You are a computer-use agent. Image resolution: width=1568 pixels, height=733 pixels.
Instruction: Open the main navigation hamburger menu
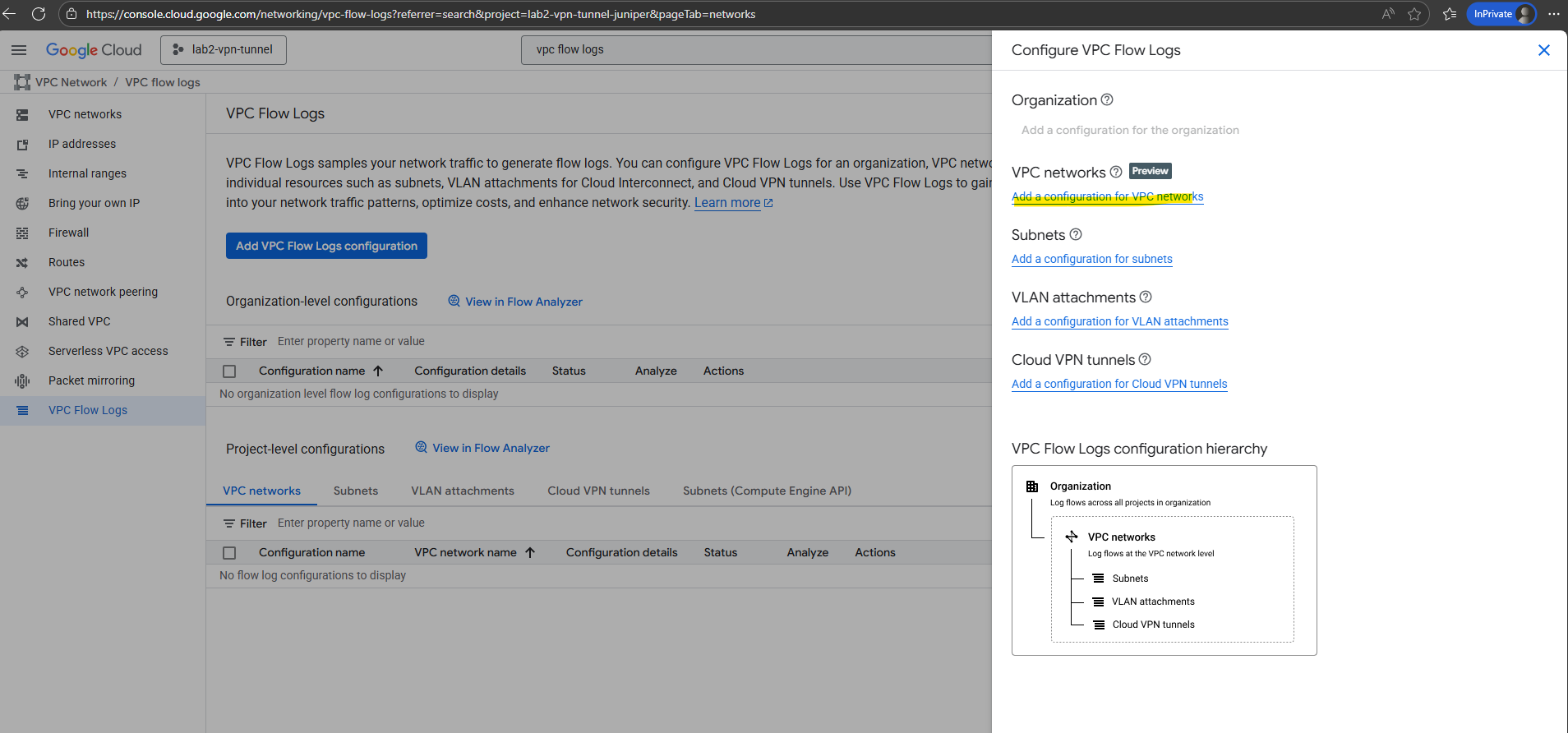pos(19,50)
